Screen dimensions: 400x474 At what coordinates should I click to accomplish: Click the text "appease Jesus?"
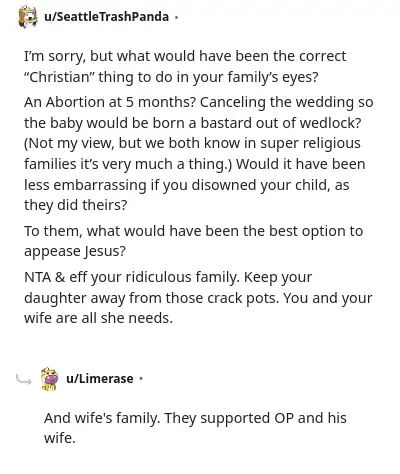coord(75,251)
